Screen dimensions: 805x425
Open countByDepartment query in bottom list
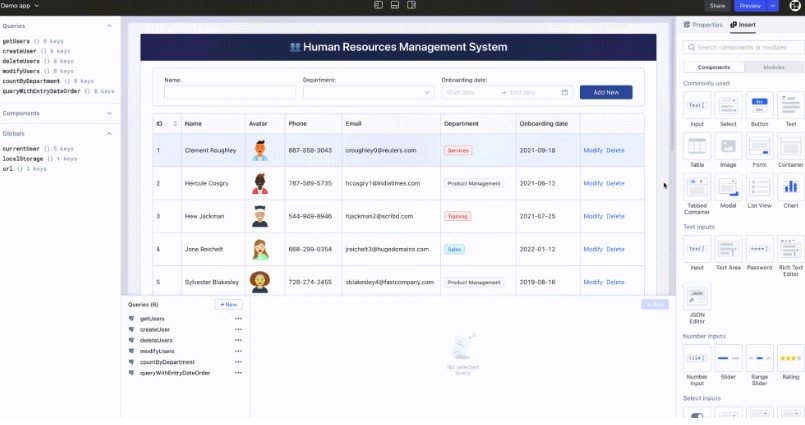click(x=167, y=362)
